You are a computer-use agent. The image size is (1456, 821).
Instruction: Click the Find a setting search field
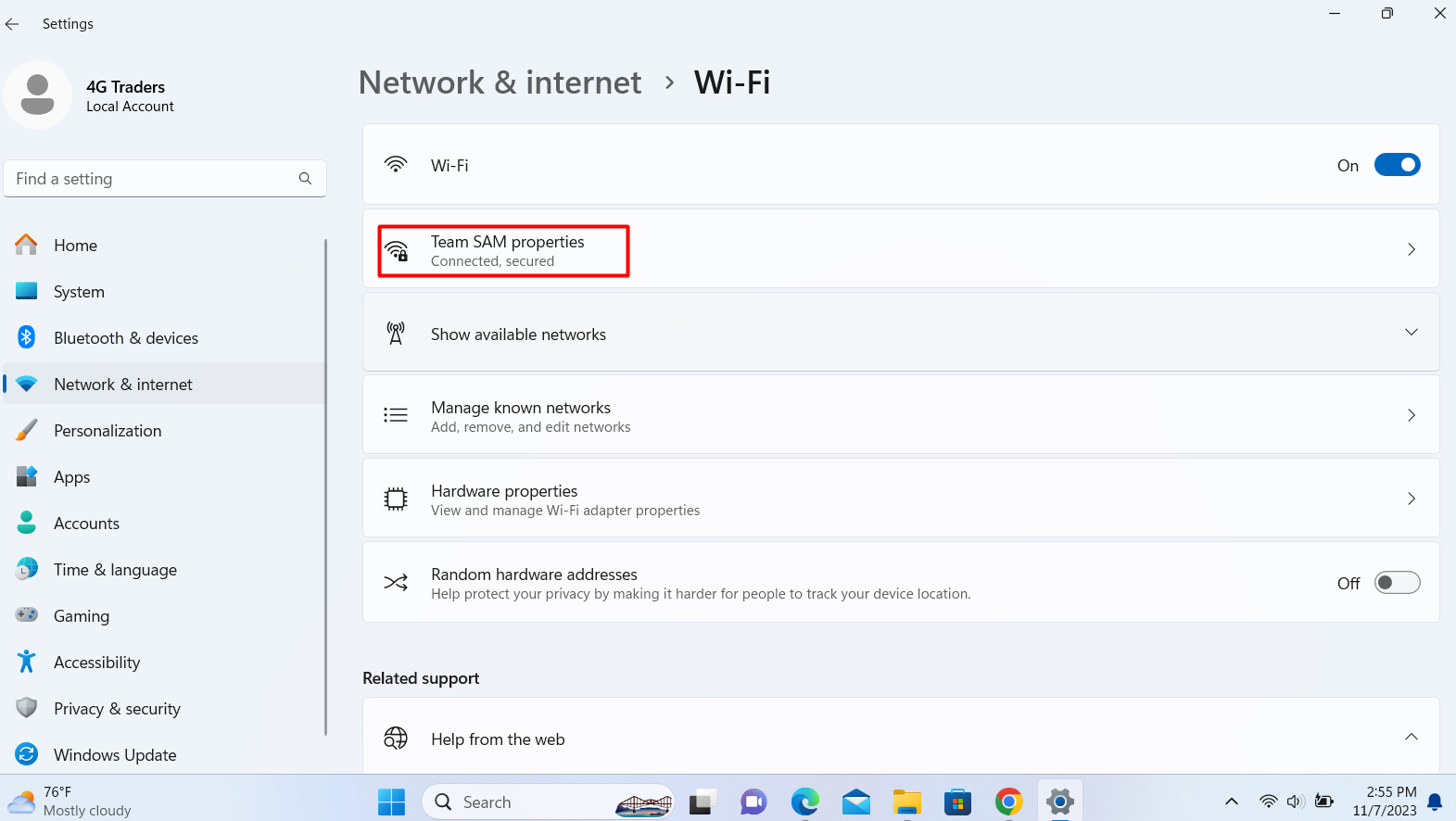coord(165,178)
